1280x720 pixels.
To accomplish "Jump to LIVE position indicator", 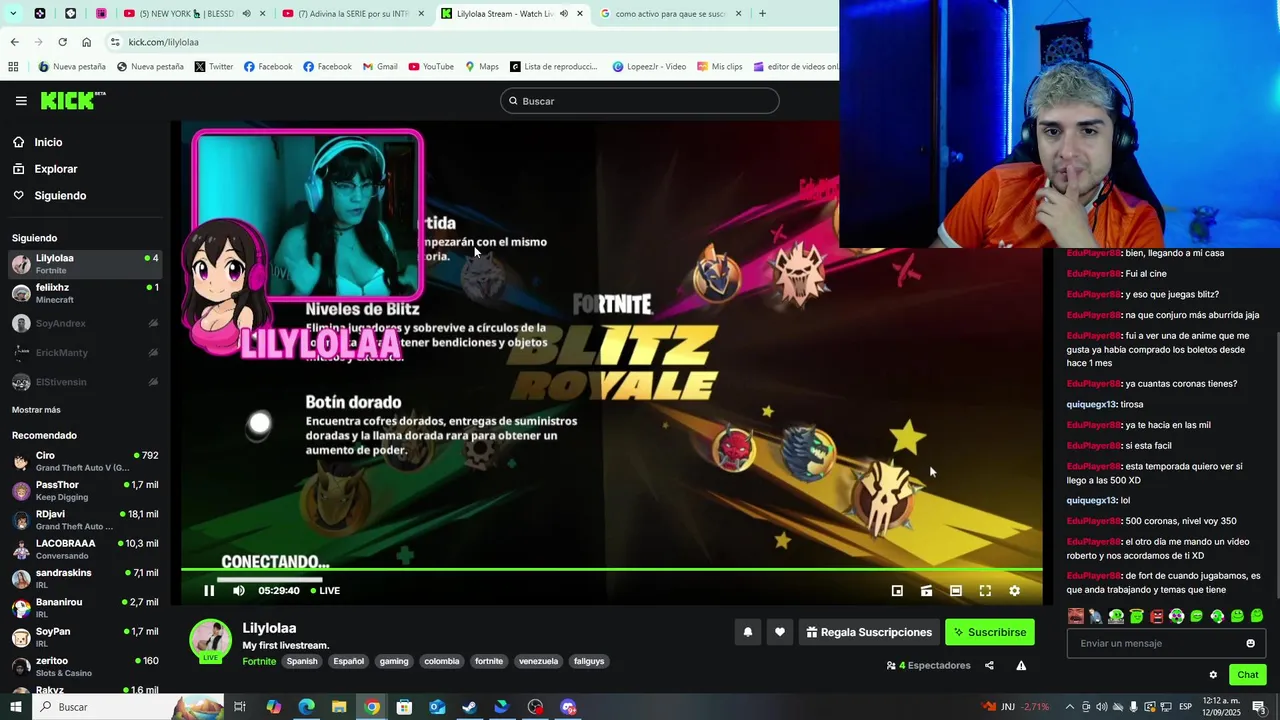I will 325,591.
